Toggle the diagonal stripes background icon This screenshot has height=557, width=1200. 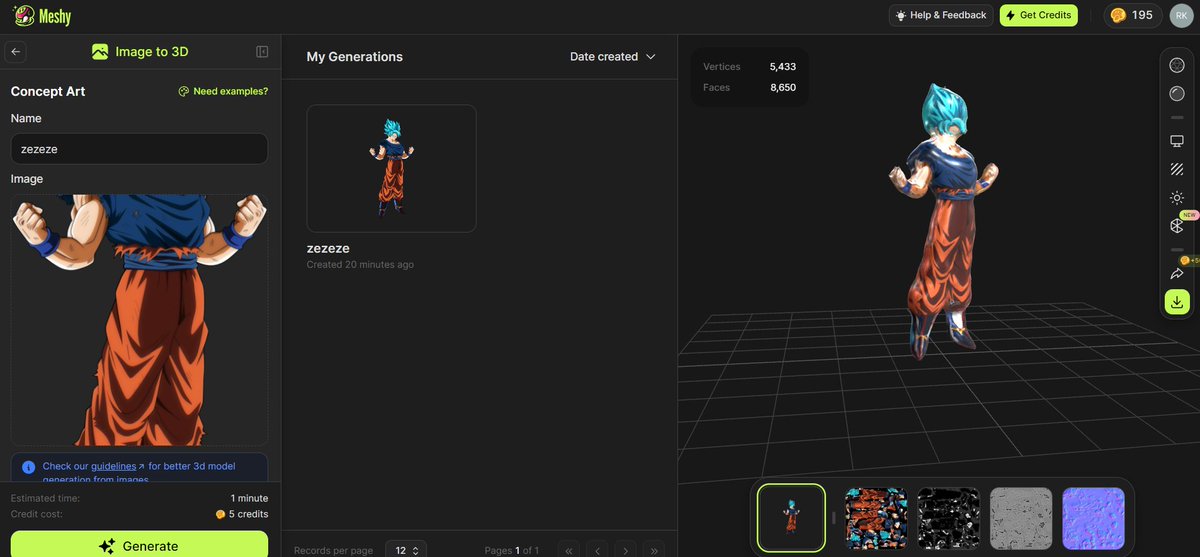[1177, 169]
